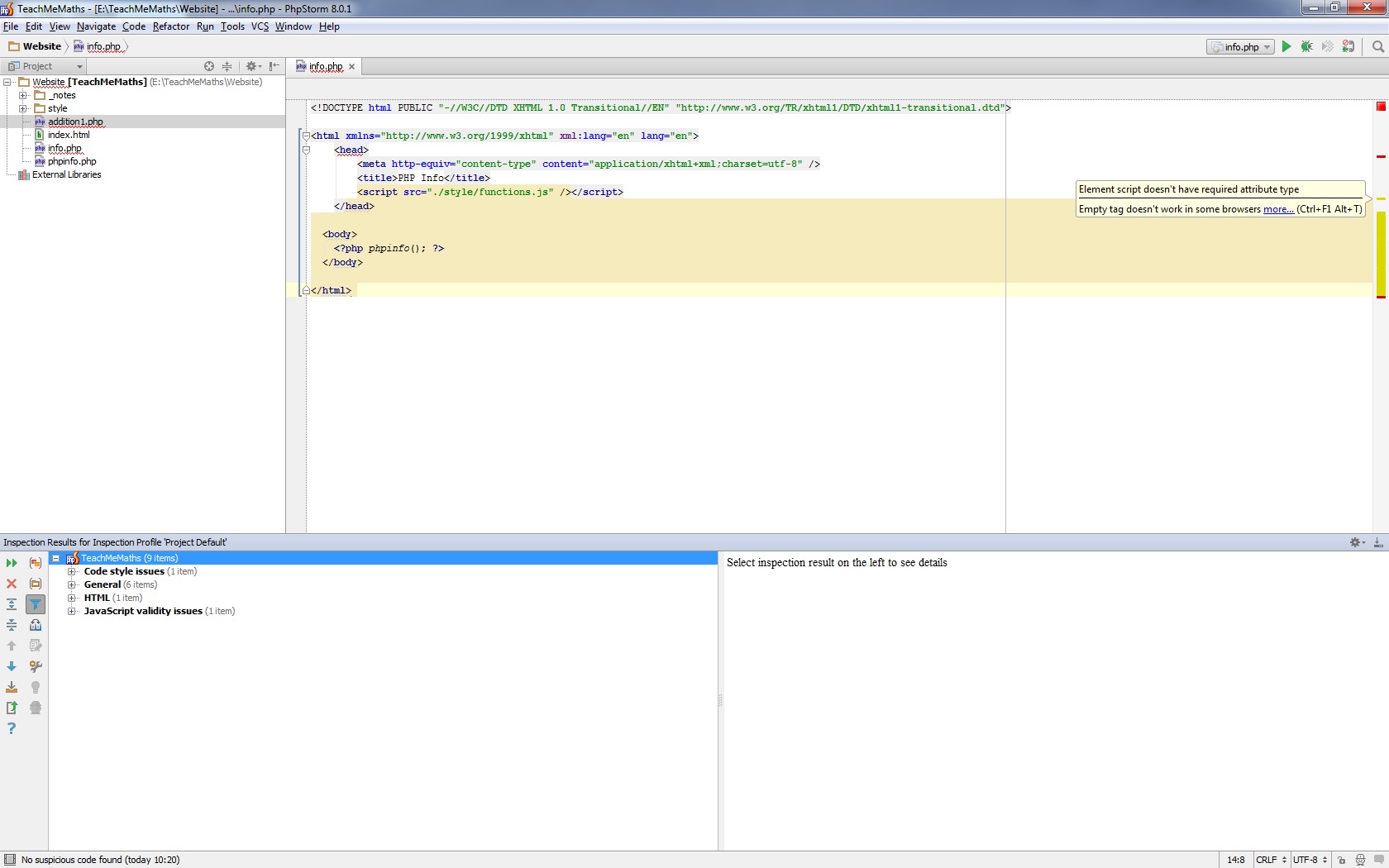Expand the _notes folder
Image resolution: width=1389 pixels, height=868 pixels.
click(23, 96)
